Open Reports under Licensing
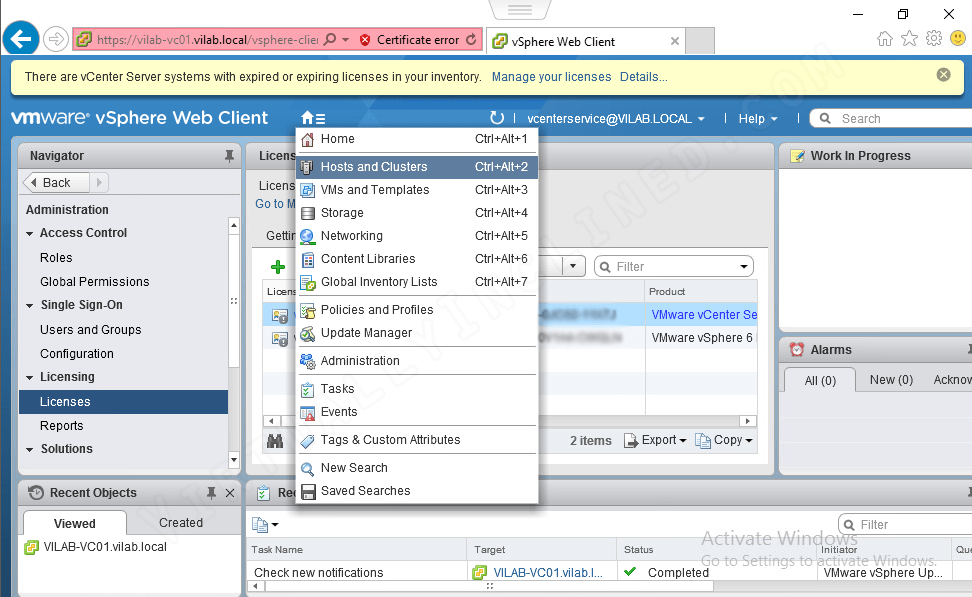 coord(61,425)
